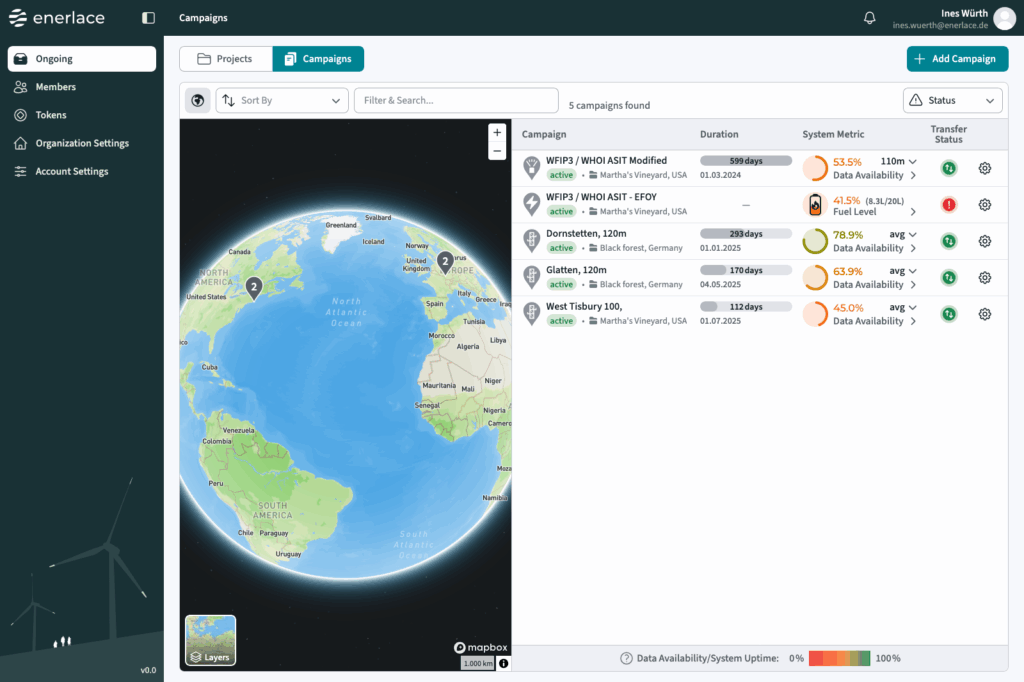Open the West Tisbury 100 campaign
The image size is (1024, 682).
point(584,306)
